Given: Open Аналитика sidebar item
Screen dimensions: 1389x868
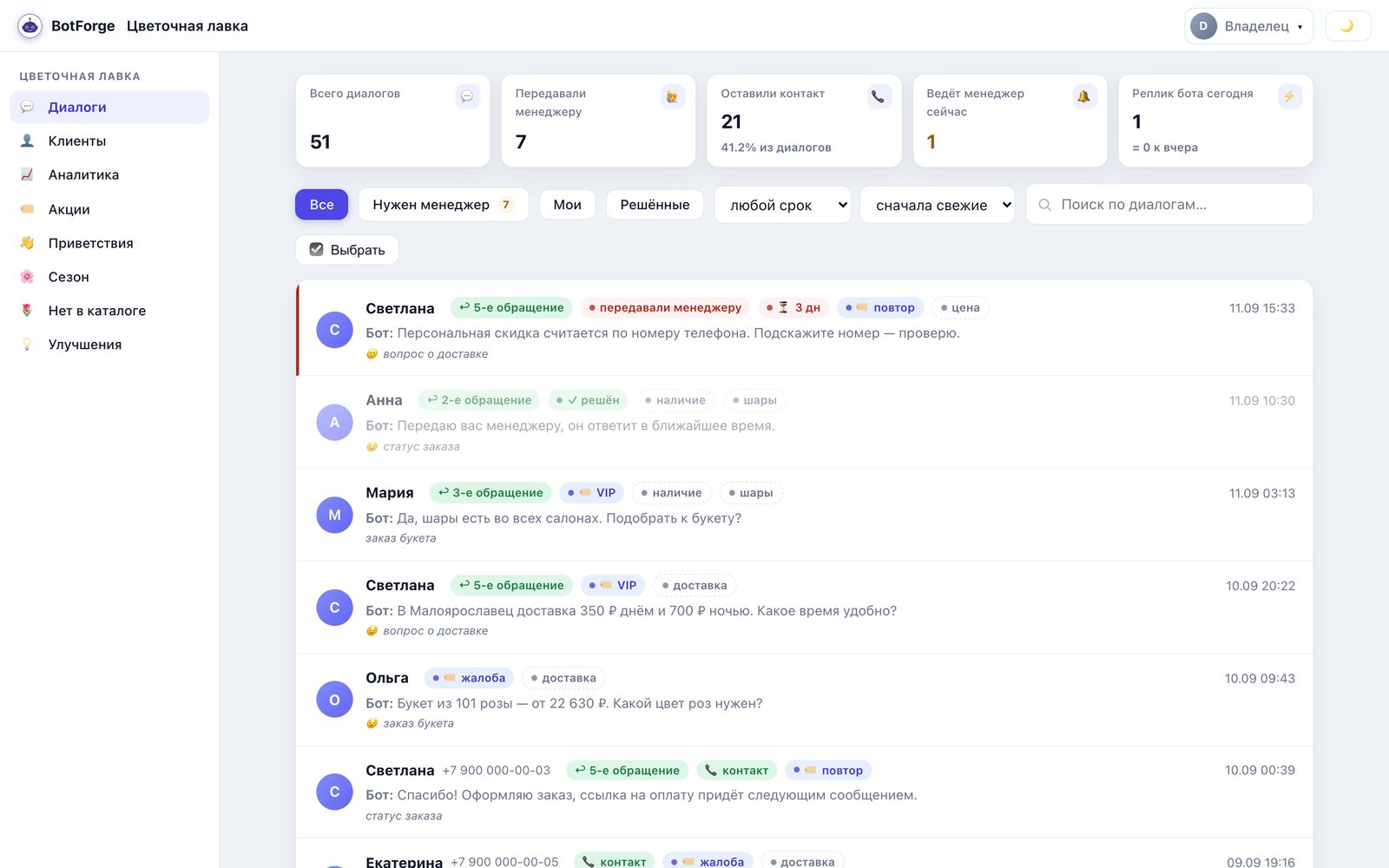Looking at the screenshot, I should (x=109, y=174).
